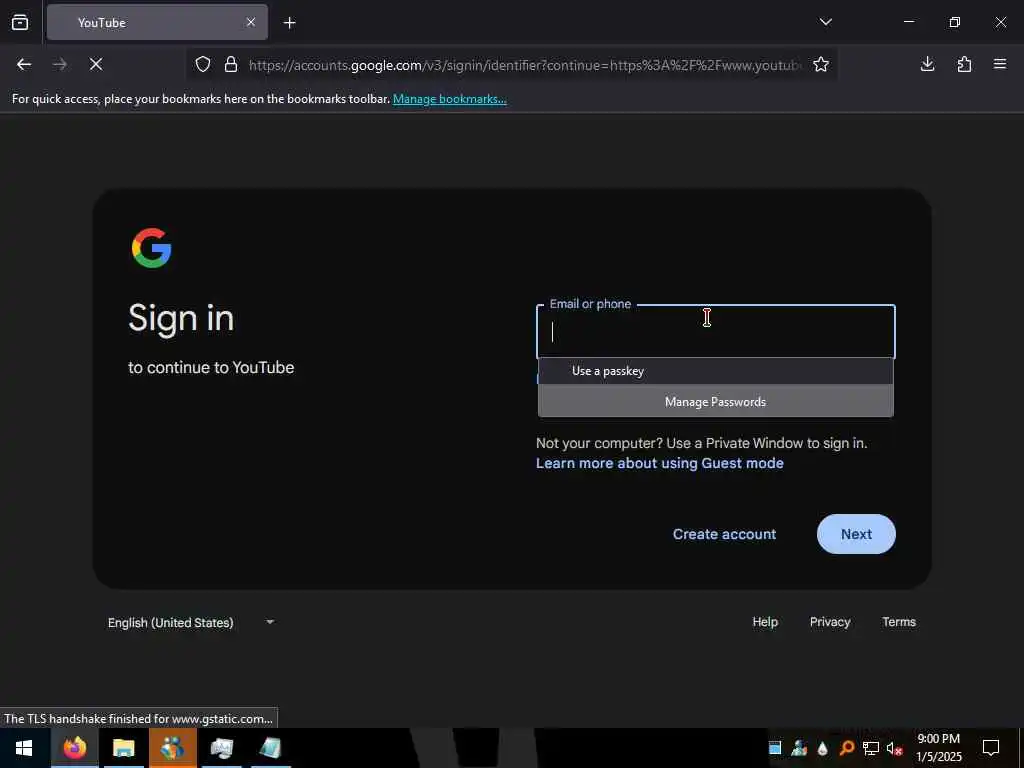
Task: Open the Firefox application menu
Action: pos(1000,64)
